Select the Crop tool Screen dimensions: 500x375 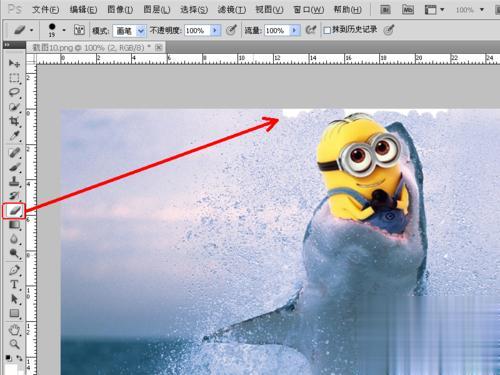coord(14,121)
